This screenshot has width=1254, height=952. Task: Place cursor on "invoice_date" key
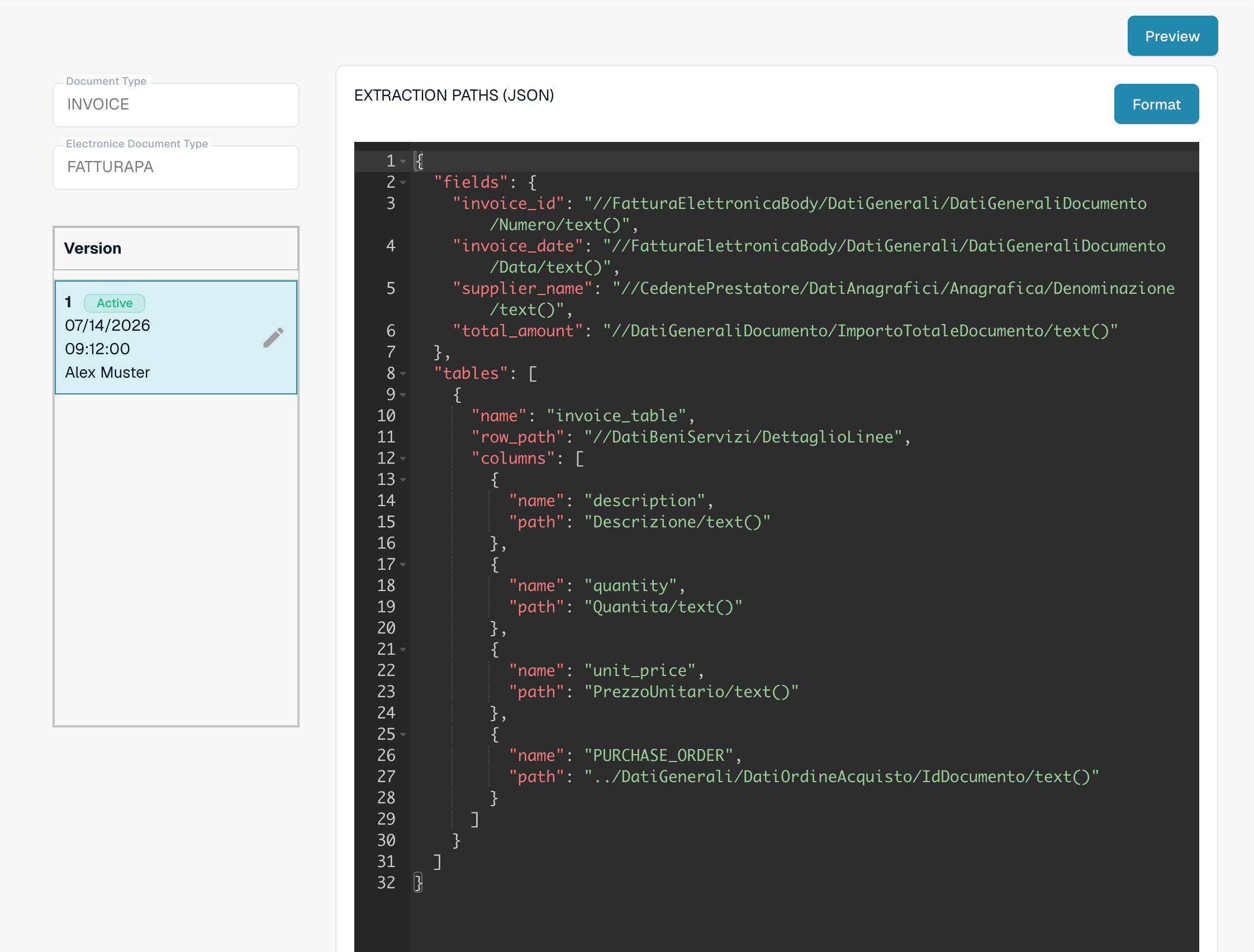point(517,246)
